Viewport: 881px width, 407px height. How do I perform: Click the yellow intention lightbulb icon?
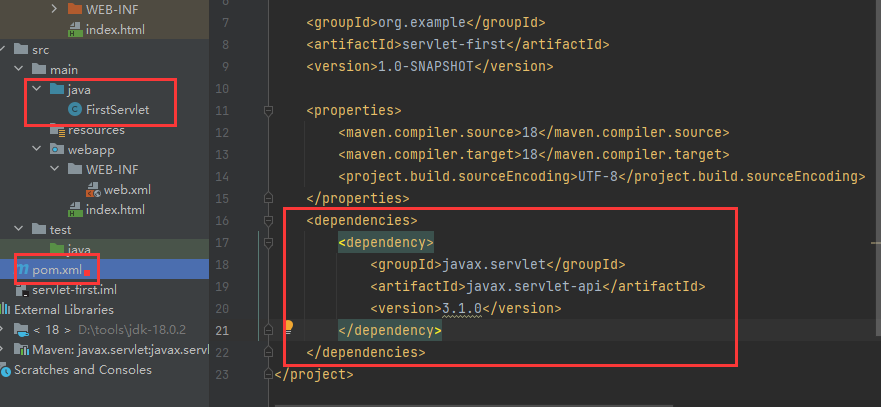click(288, 326)
